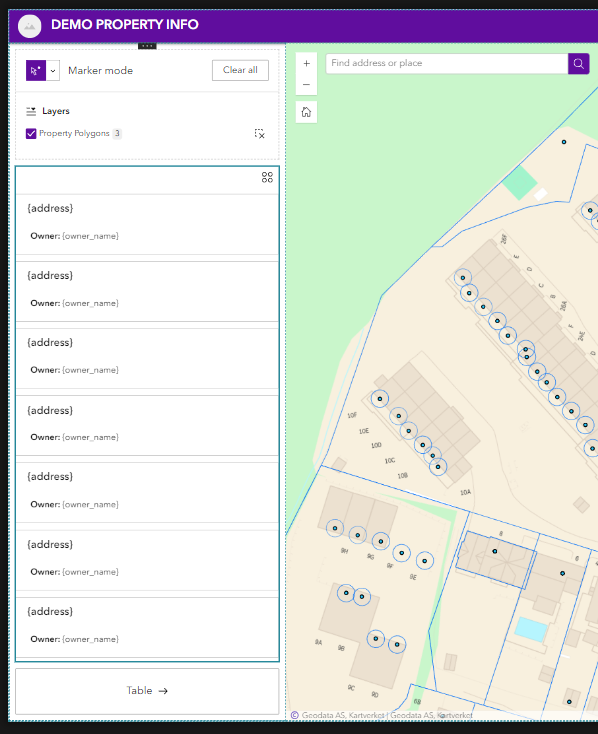This screenshot has height=734, width=598.
Task: Open the Table view button
Action: pos(147,690)
